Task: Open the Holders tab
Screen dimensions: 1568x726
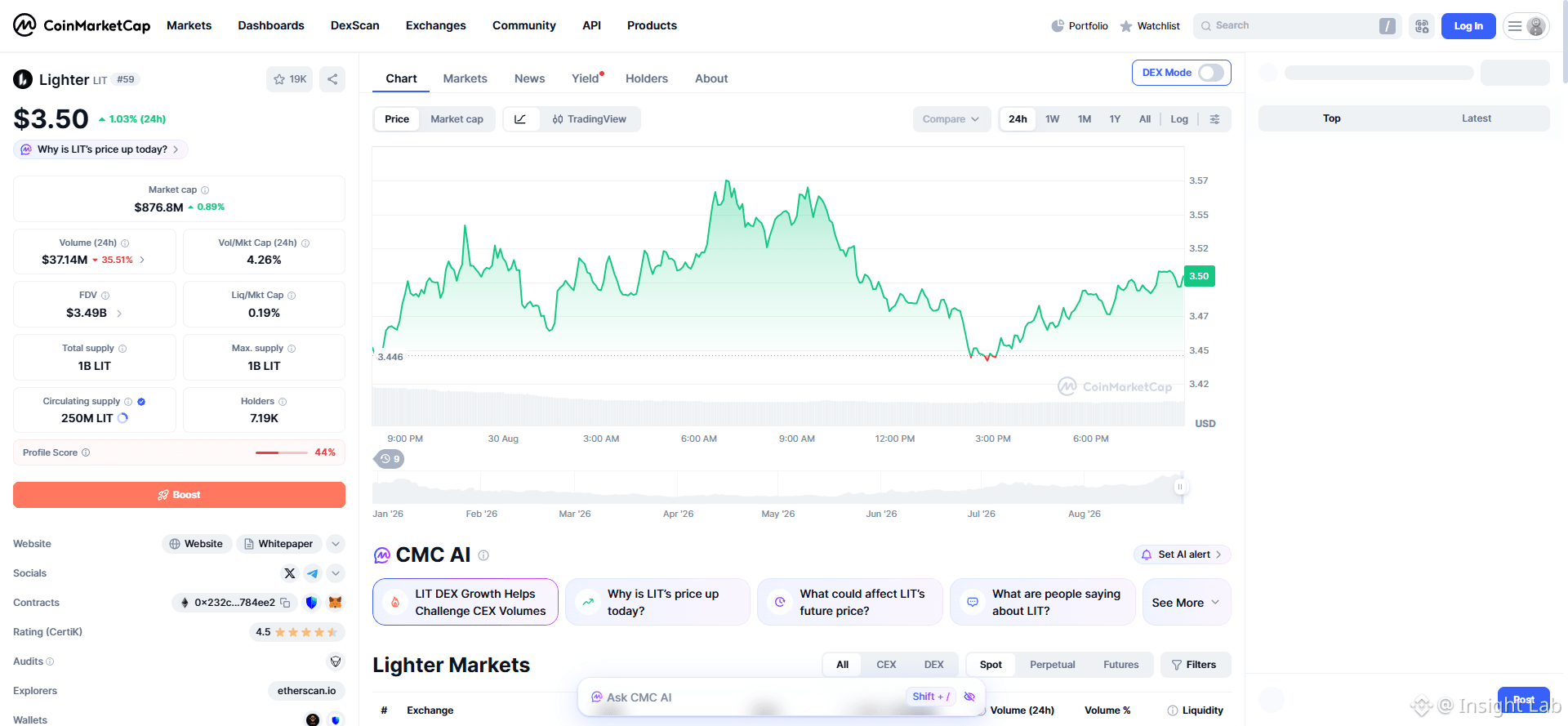Action: [647, 78]
